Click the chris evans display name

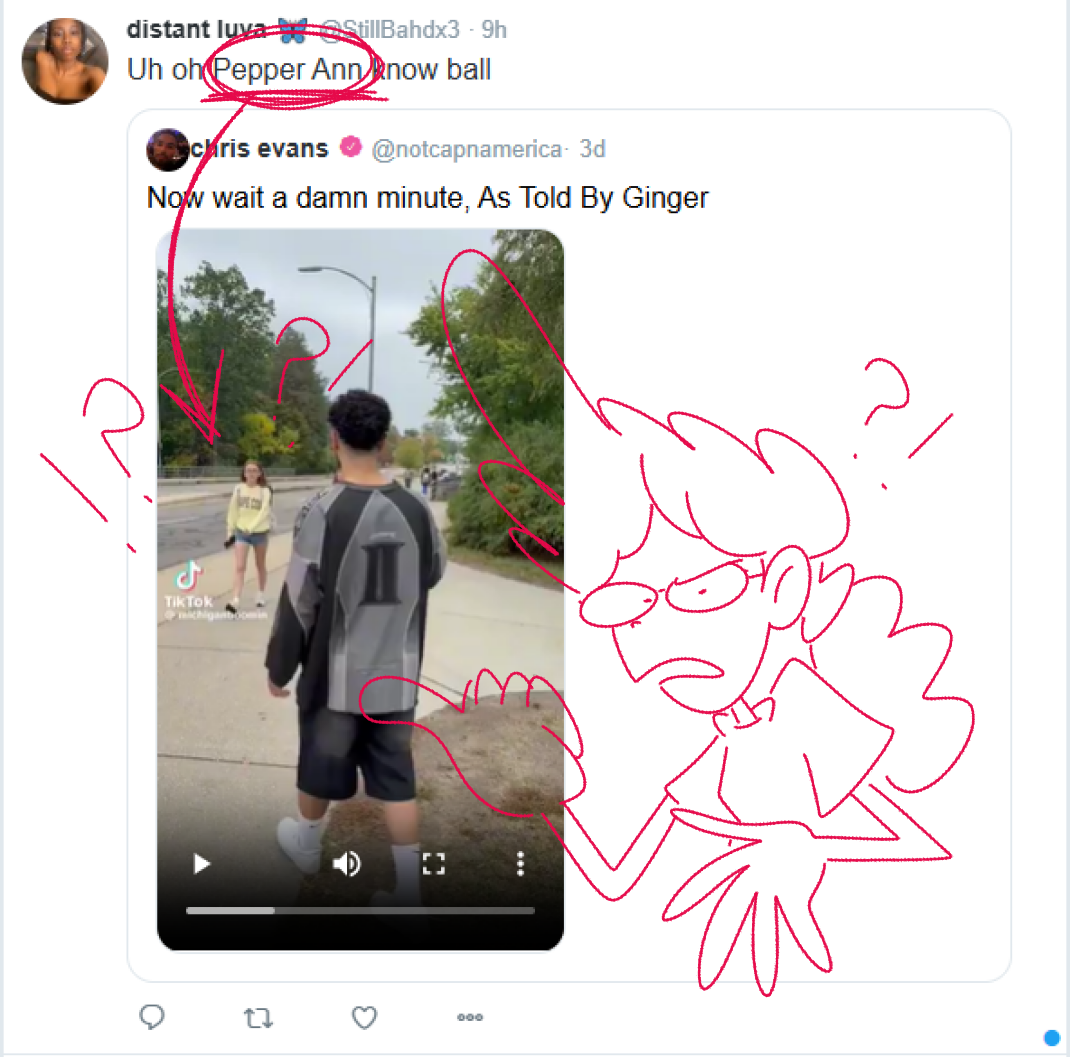tap(259, 148)
